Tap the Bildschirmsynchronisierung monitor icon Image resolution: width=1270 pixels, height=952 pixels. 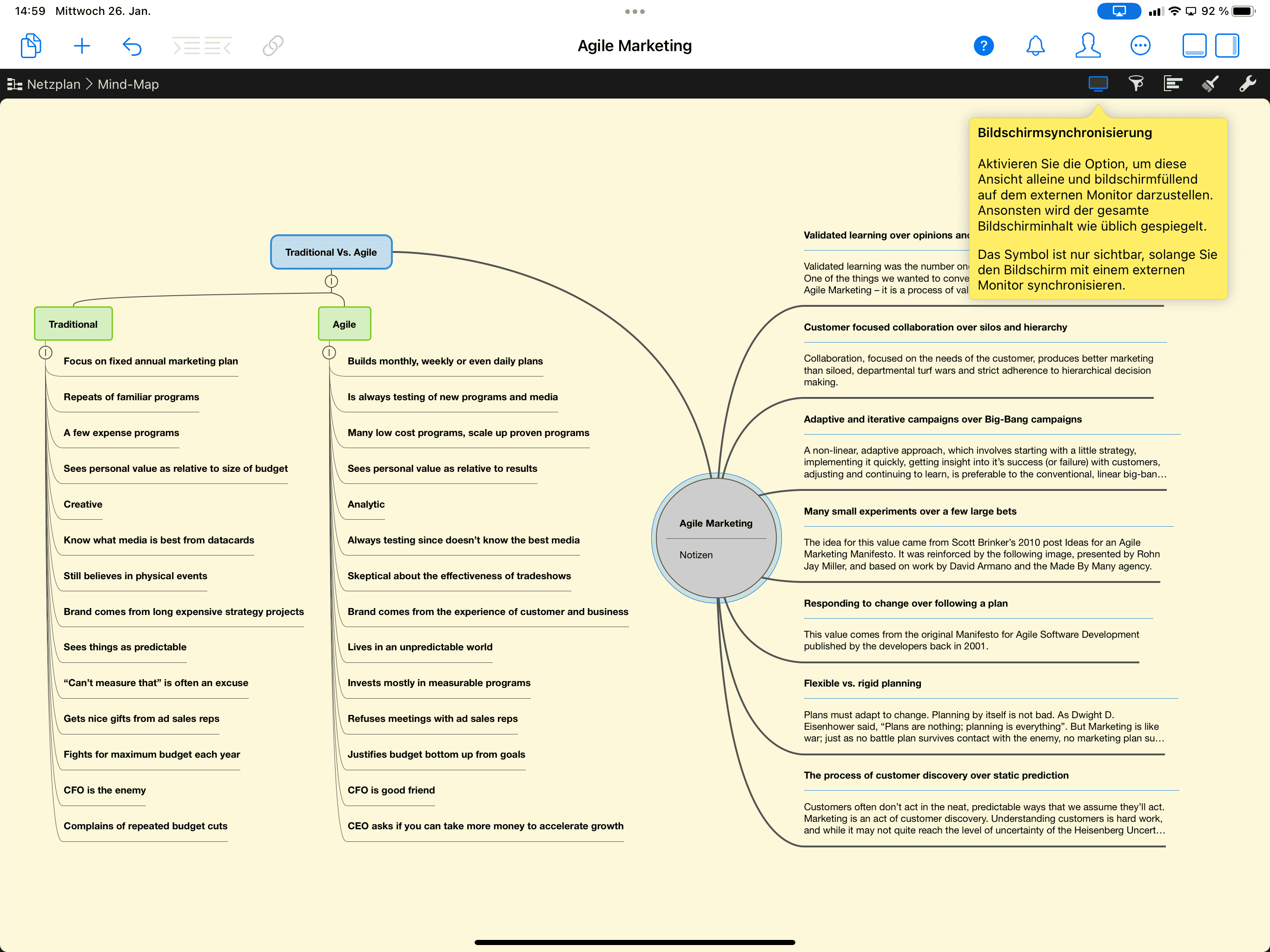[x=1098, y=84]
